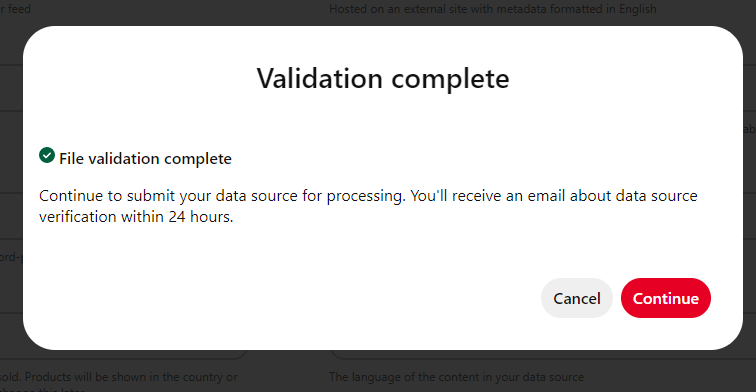The height and width of the screenshot is (392, 756).
Task: Click the phrase 'receive an email' in message
Action: 508,196
